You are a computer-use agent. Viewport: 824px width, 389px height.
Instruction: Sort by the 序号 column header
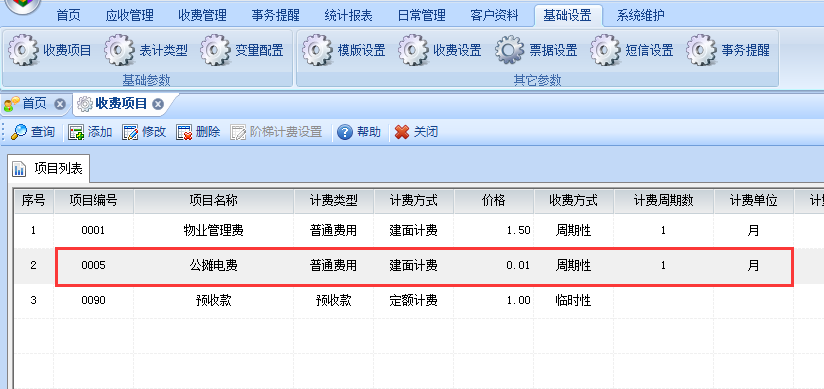click(34, 201)
